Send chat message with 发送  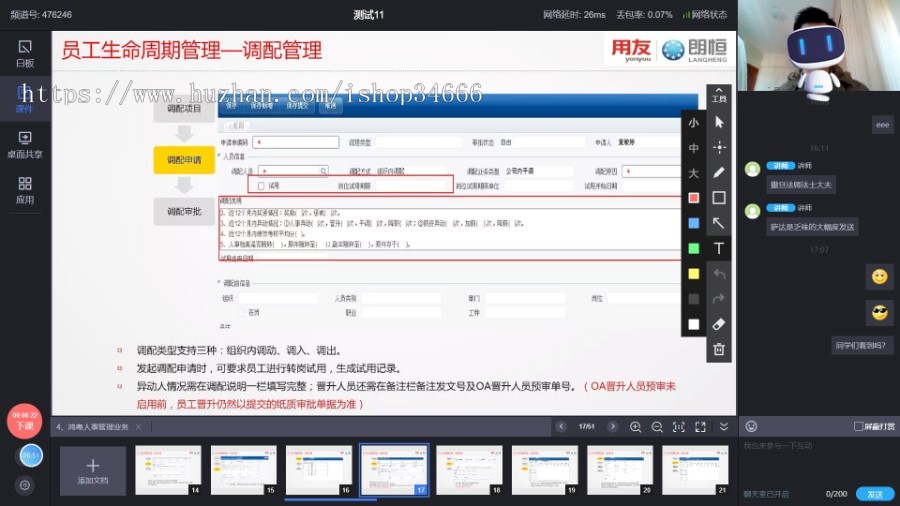coord(875,494)
